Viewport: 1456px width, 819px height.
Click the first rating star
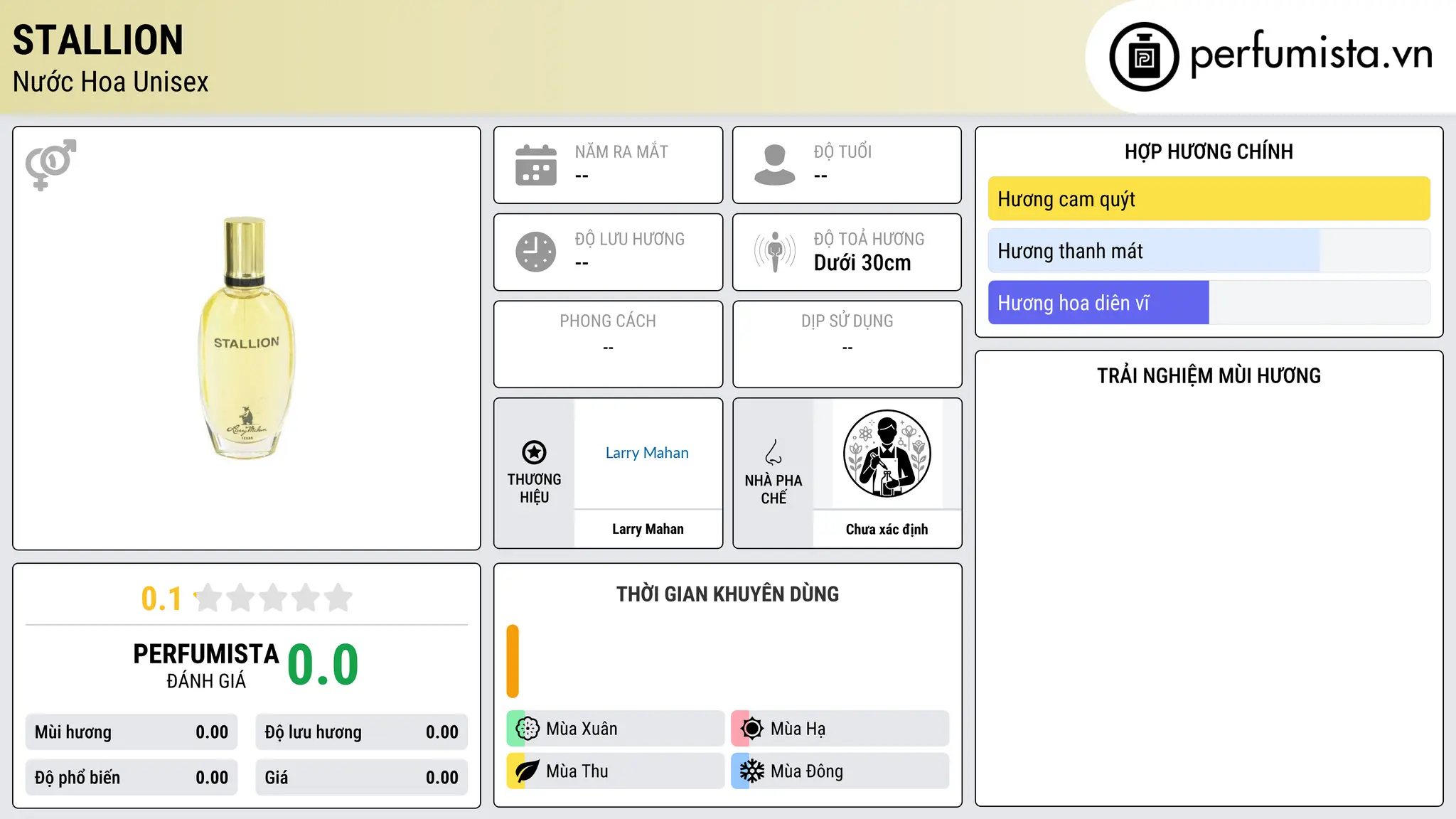coord(208,598)
